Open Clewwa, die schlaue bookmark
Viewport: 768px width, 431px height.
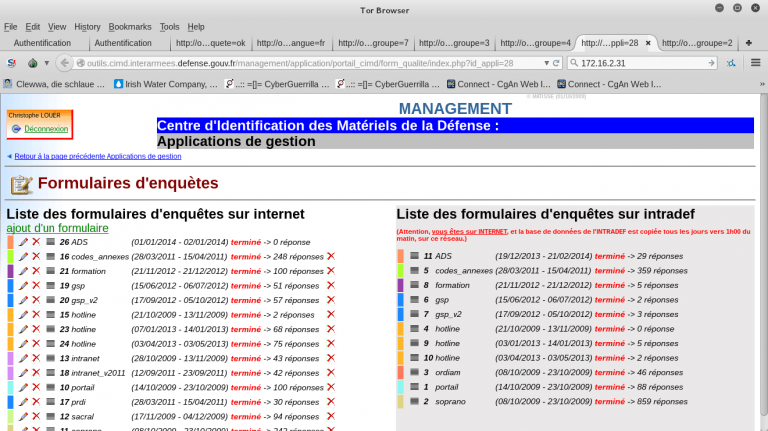click(54, 84)
